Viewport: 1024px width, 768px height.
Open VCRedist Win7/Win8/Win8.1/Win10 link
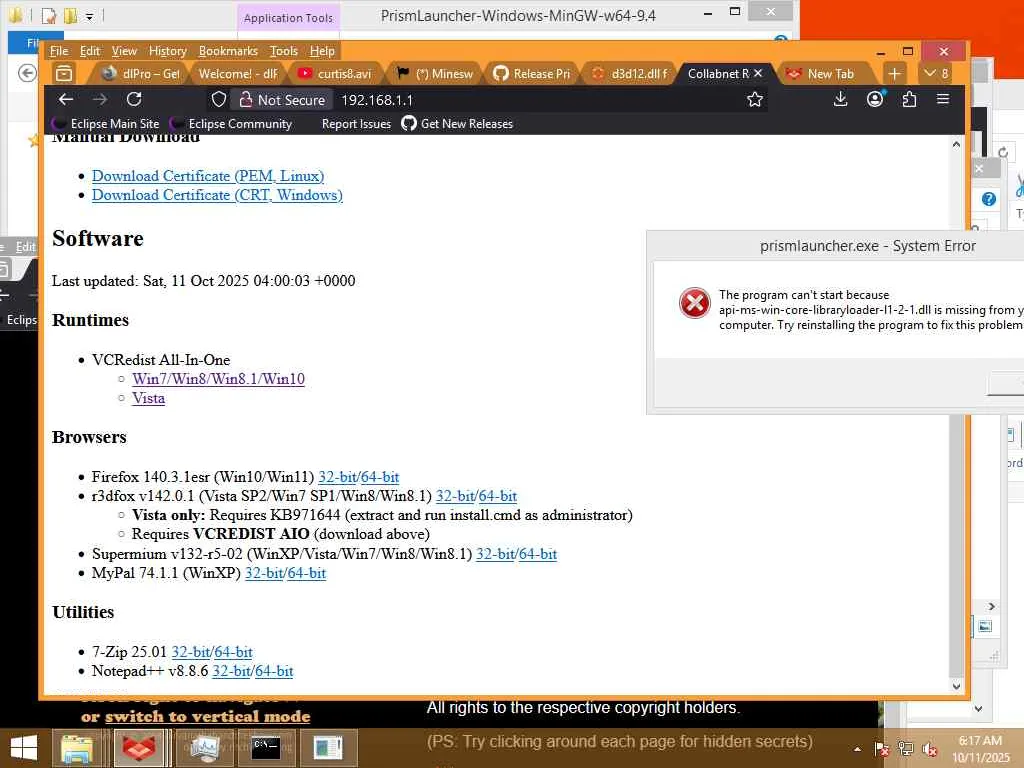(218, 379)
